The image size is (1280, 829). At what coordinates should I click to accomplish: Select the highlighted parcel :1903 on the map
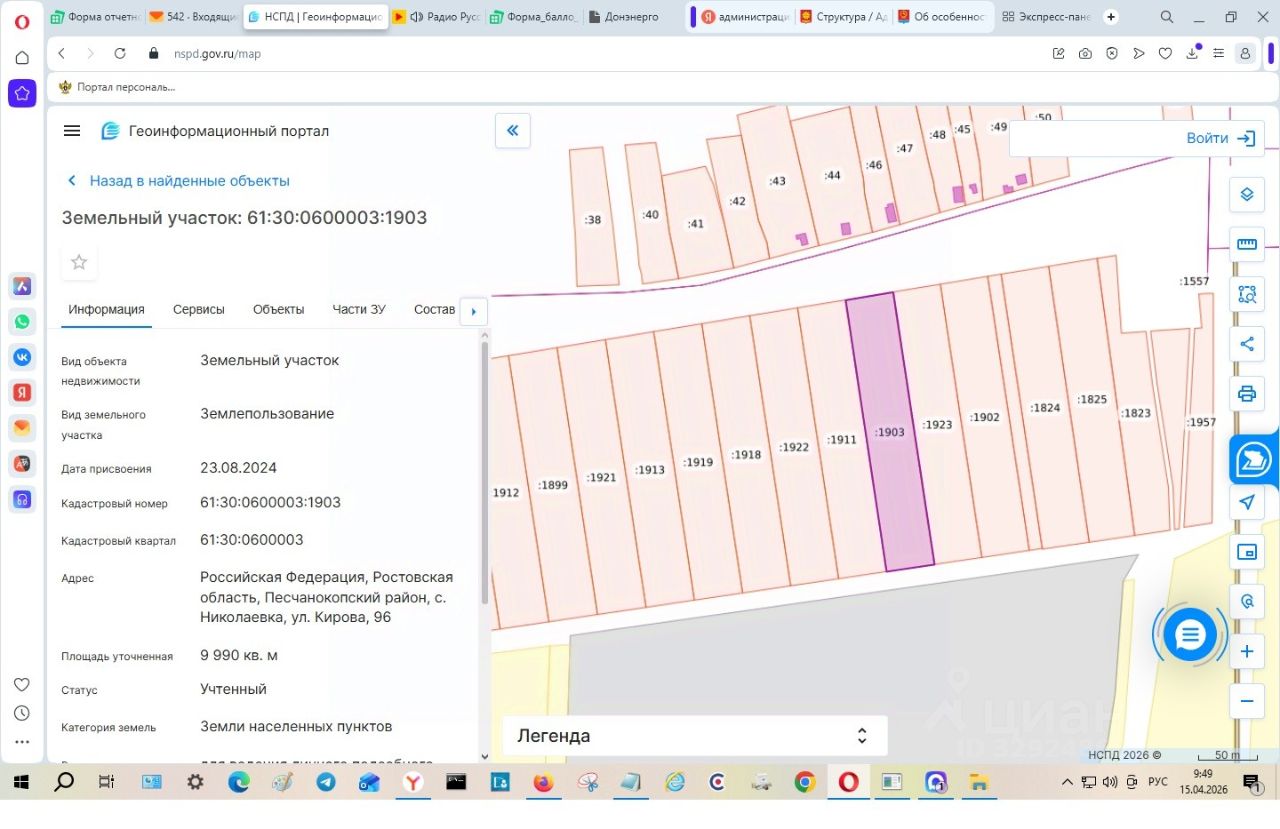click(889, 432)
